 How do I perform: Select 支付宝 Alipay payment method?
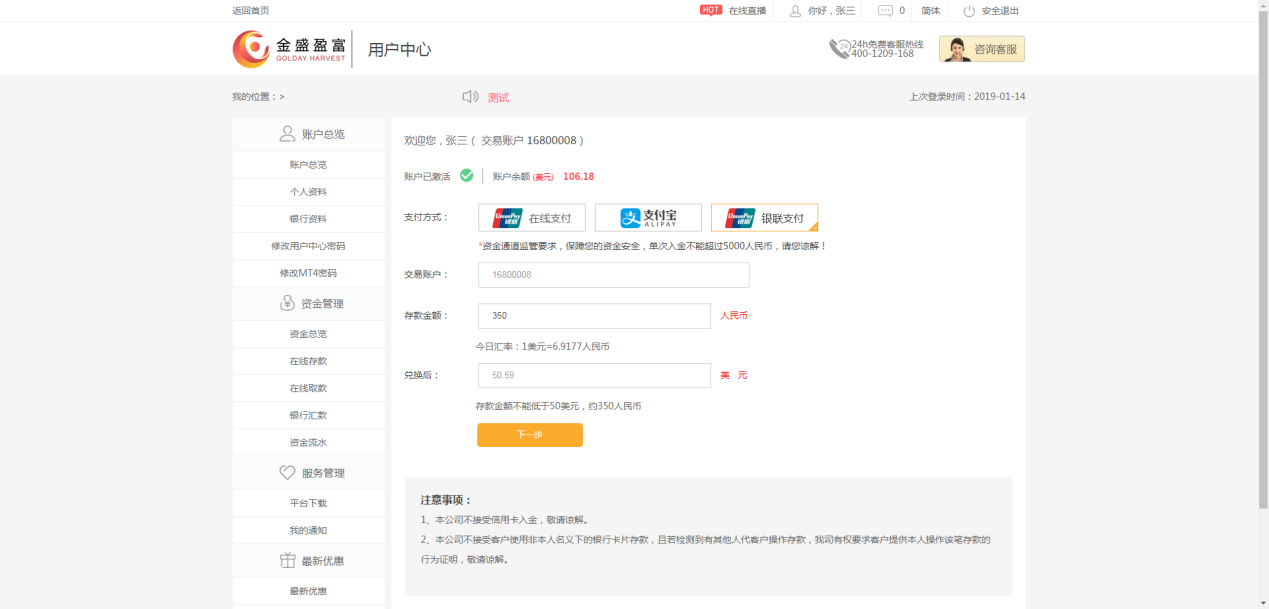tap(648, 218)
